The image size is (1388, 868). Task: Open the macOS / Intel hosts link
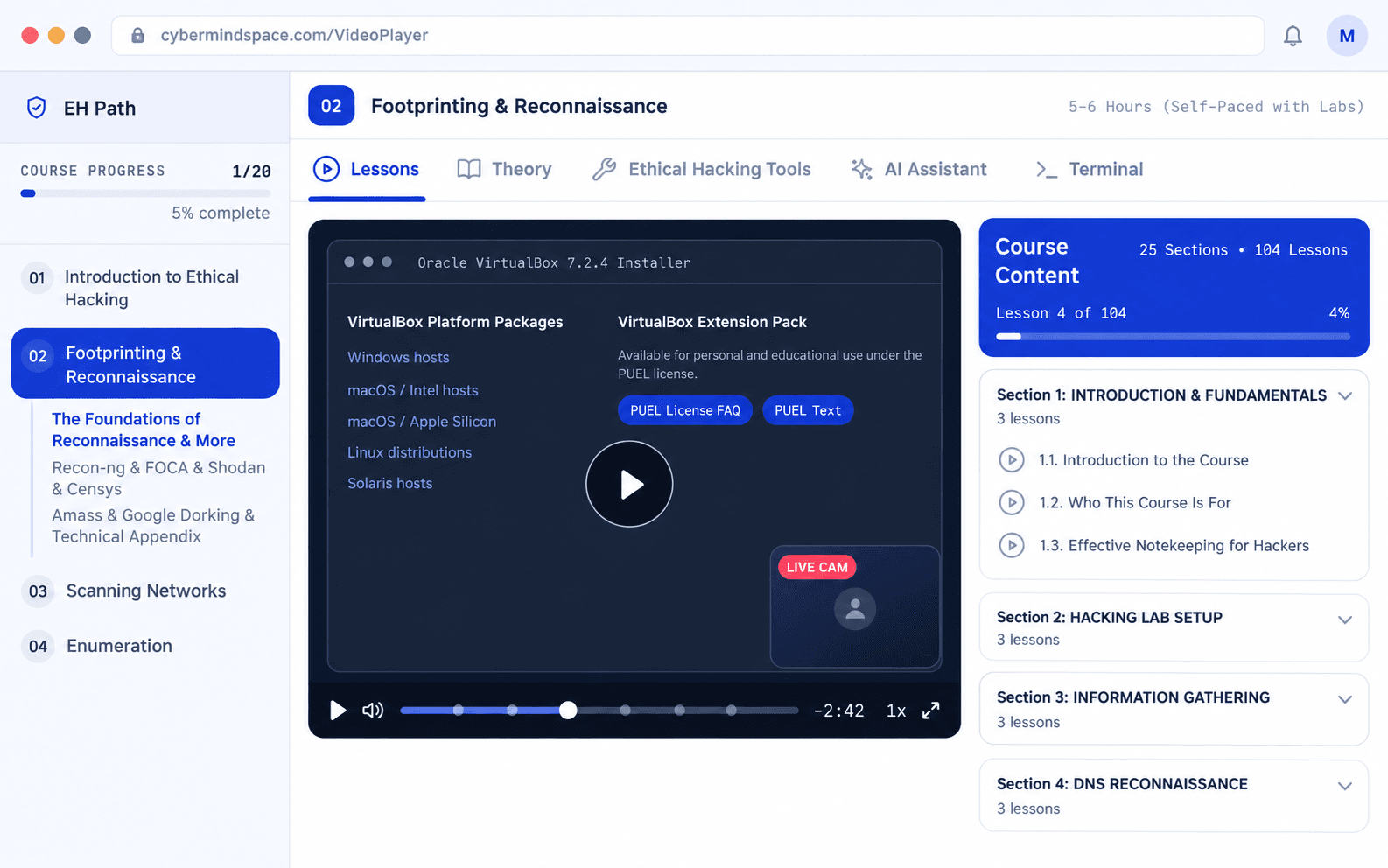(x=413, y=390)
